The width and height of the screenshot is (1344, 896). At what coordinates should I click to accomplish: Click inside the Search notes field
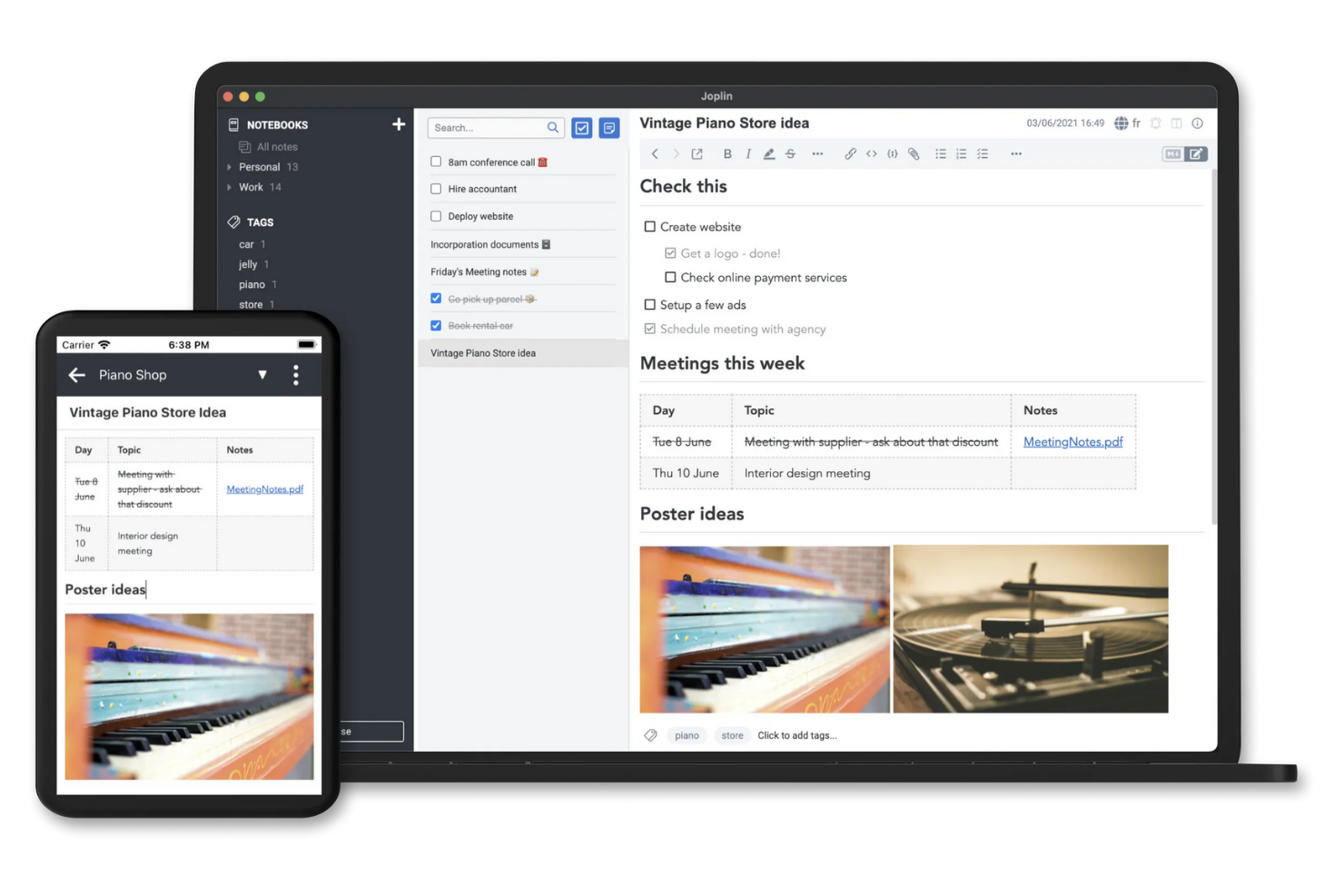coord(488,128)
